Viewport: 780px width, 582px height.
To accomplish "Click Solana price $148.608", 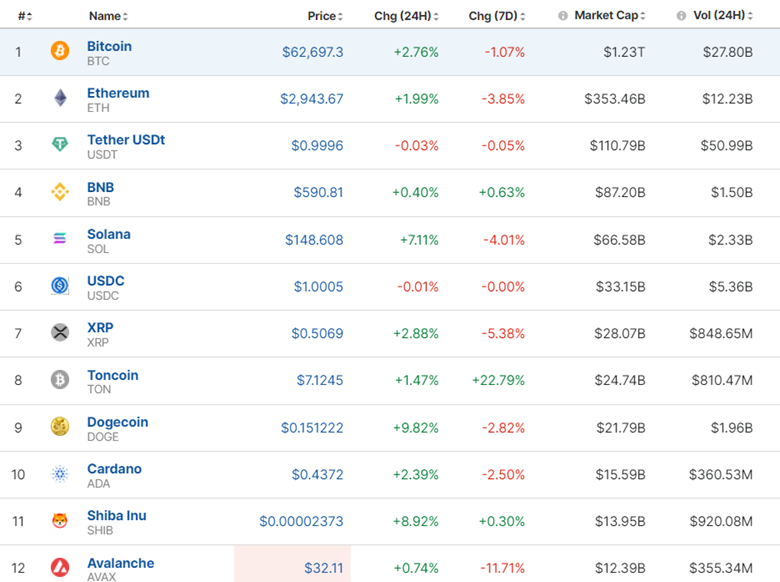I will click(314, 240).
